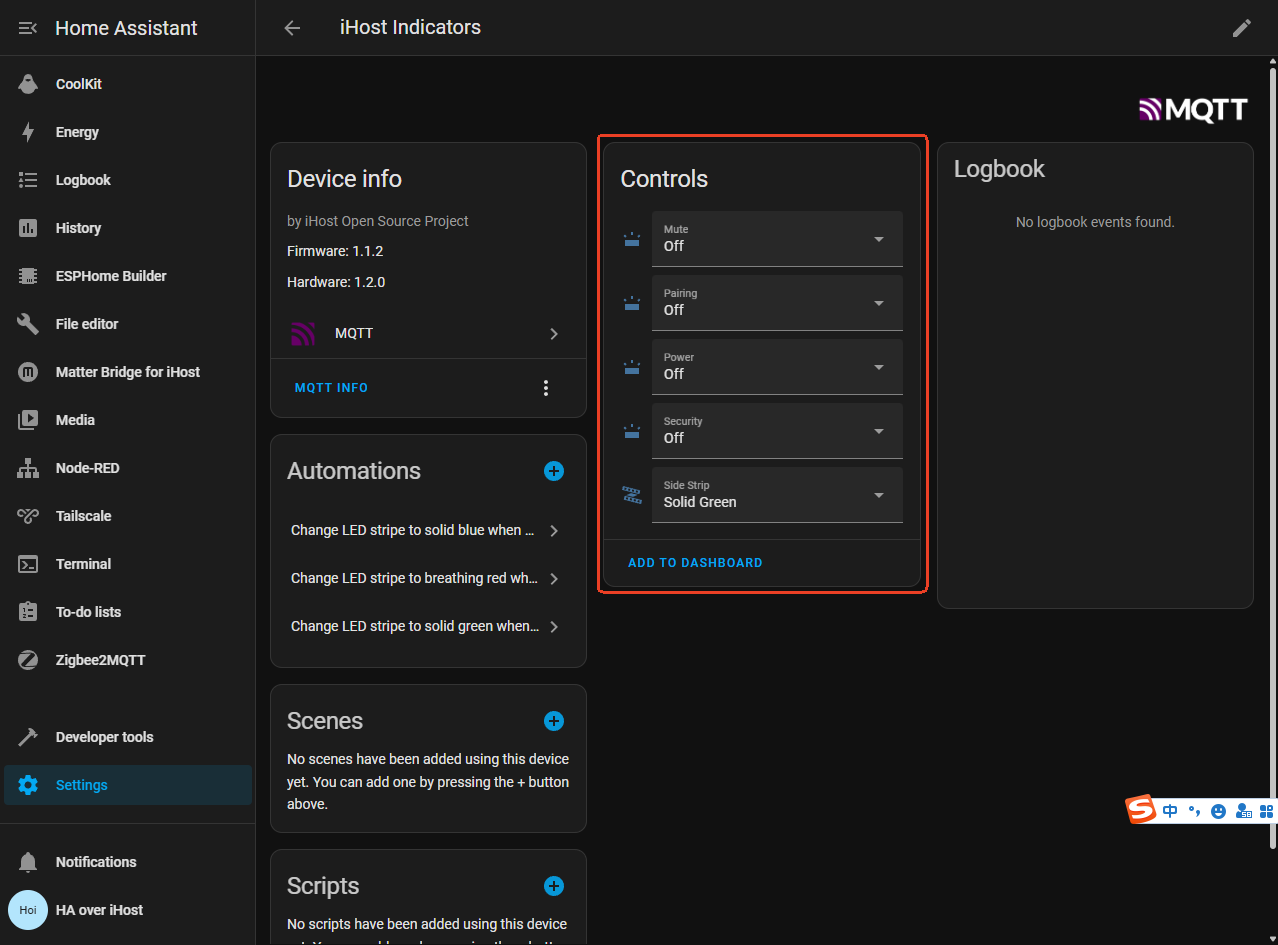Go back using the arrow icon
1278x945 pixels.
[292, 28]
